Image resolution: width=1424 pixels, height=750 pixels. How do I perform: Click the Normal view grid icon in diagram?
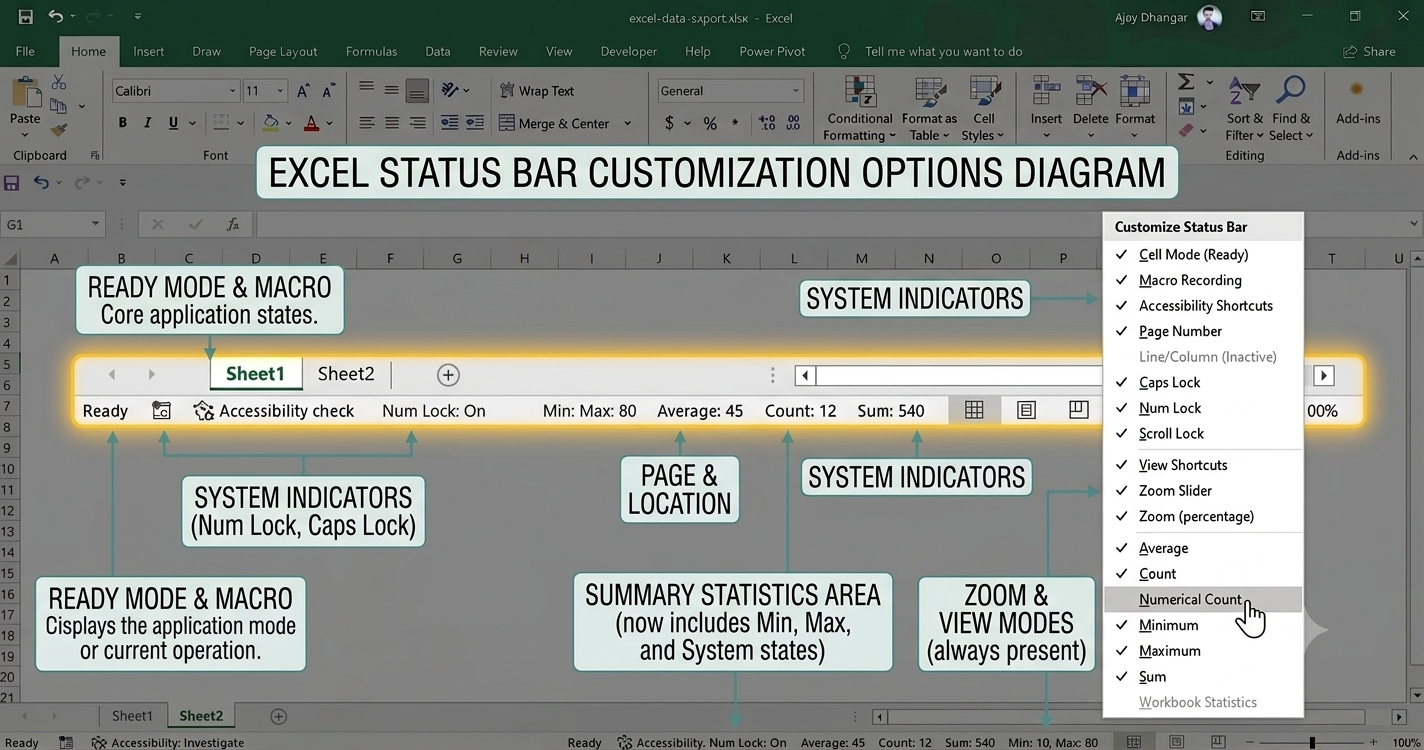[x=974, y=410]
